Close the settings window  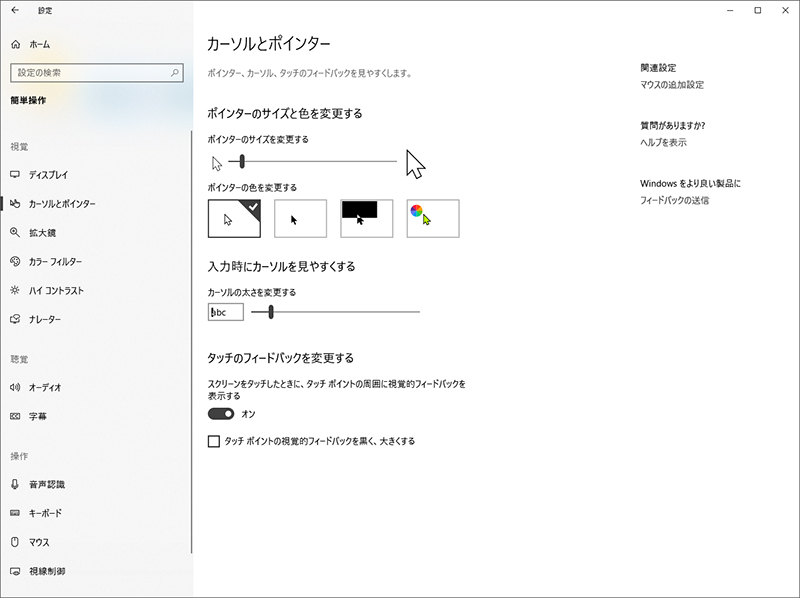785,10
